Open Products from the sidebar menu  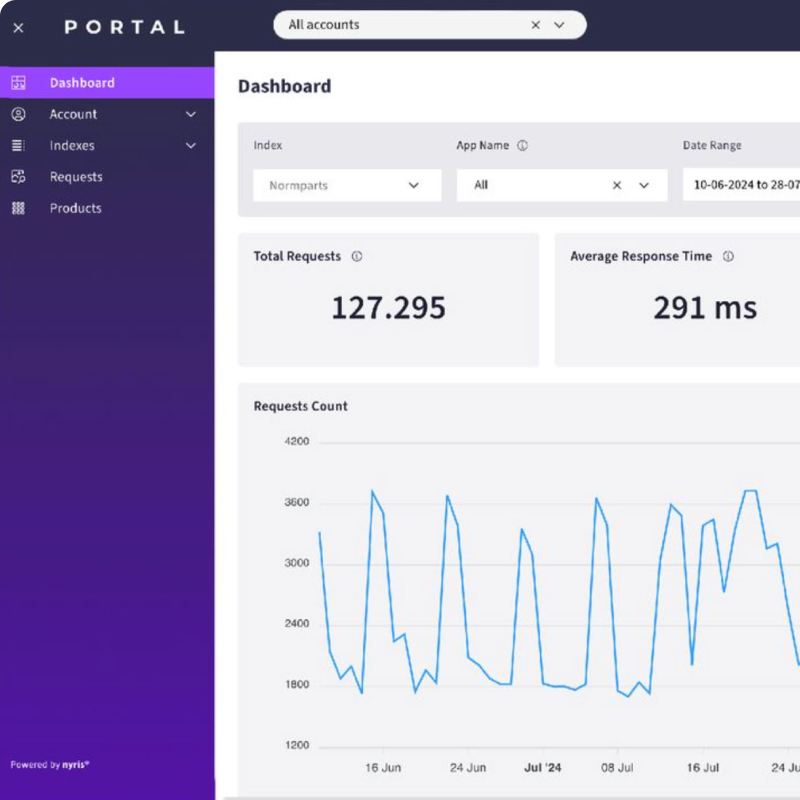pos(76,208)
